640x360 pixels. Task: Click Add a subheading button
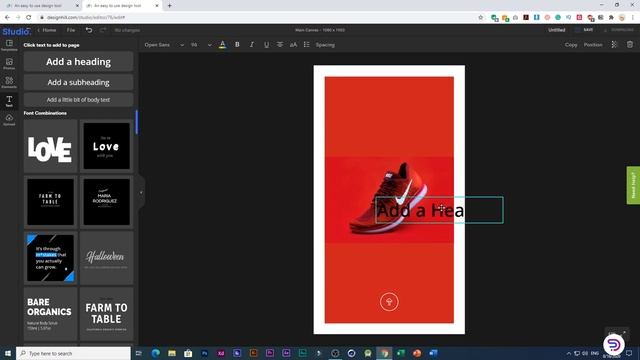(x=78, y=82)
